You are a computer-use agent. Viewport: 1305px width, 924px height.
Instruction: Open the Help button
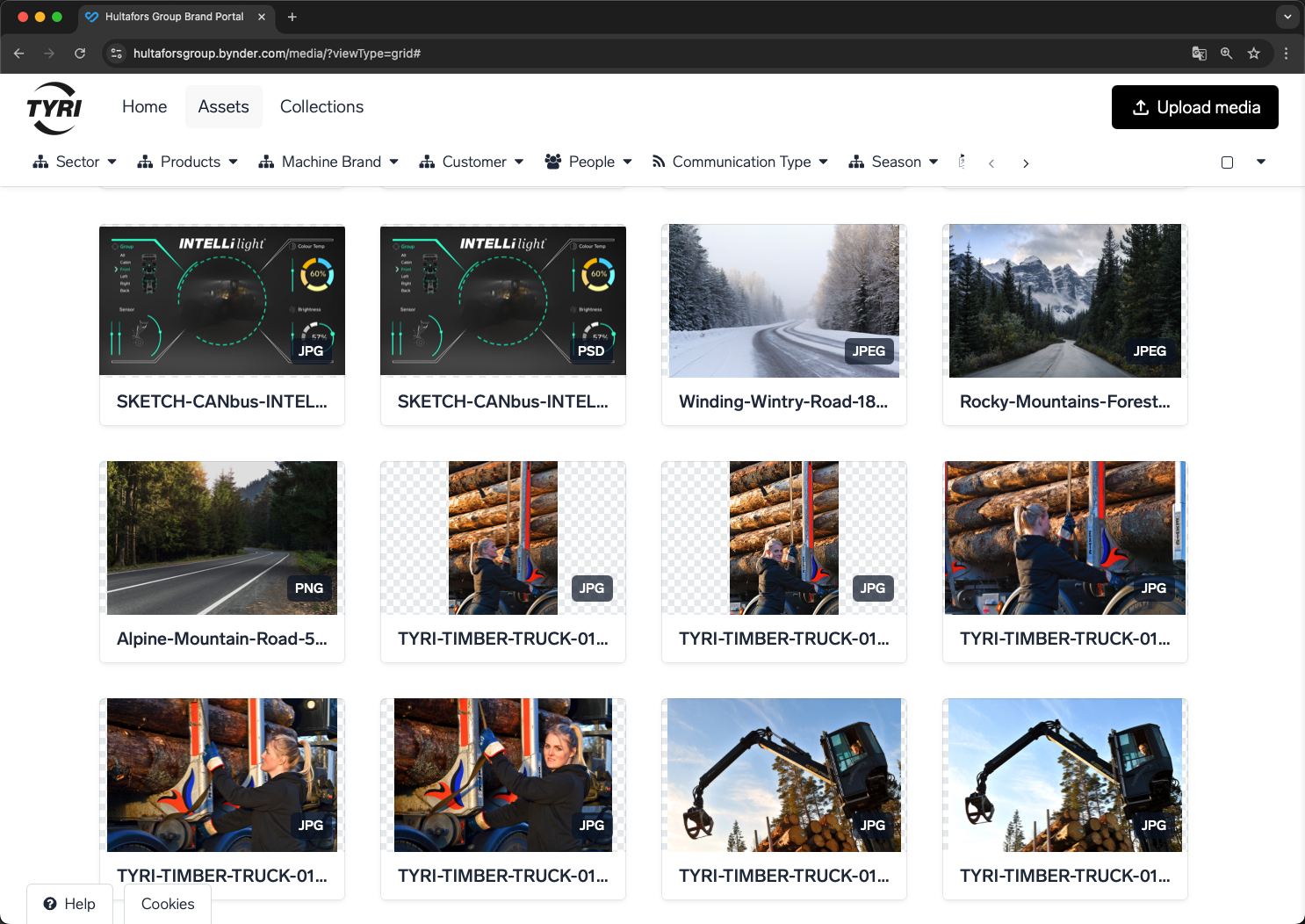click(x=69, y=904)
